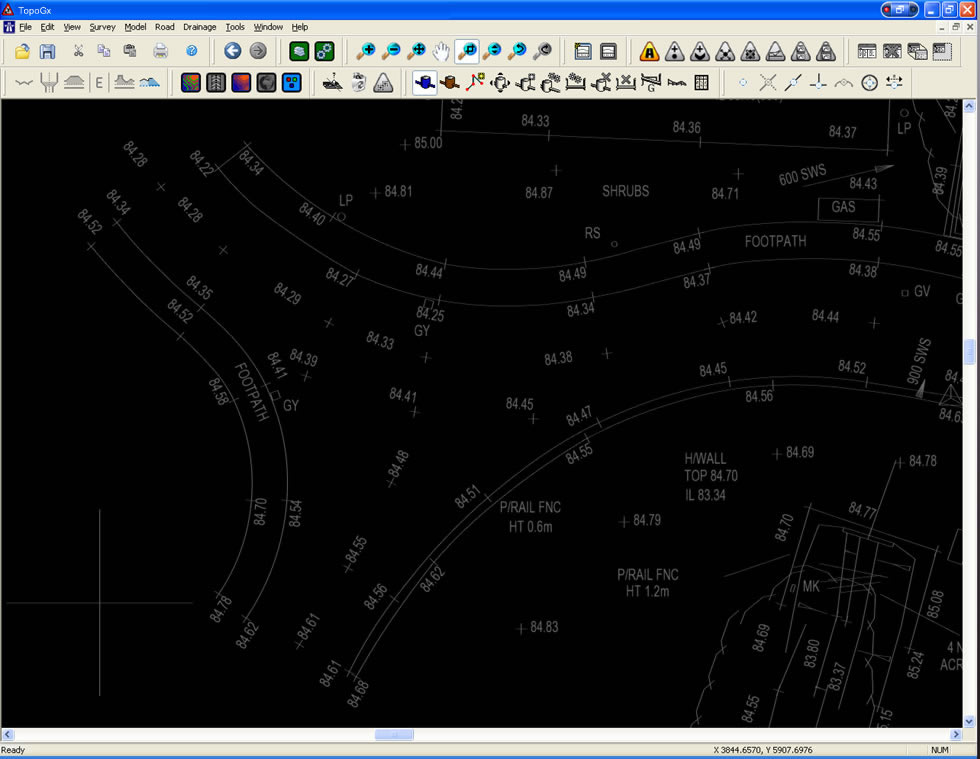Image resolution: width=980 pixels, height=759 pixels.
Task: Click the inner document restore button
Action: (956, 27)
